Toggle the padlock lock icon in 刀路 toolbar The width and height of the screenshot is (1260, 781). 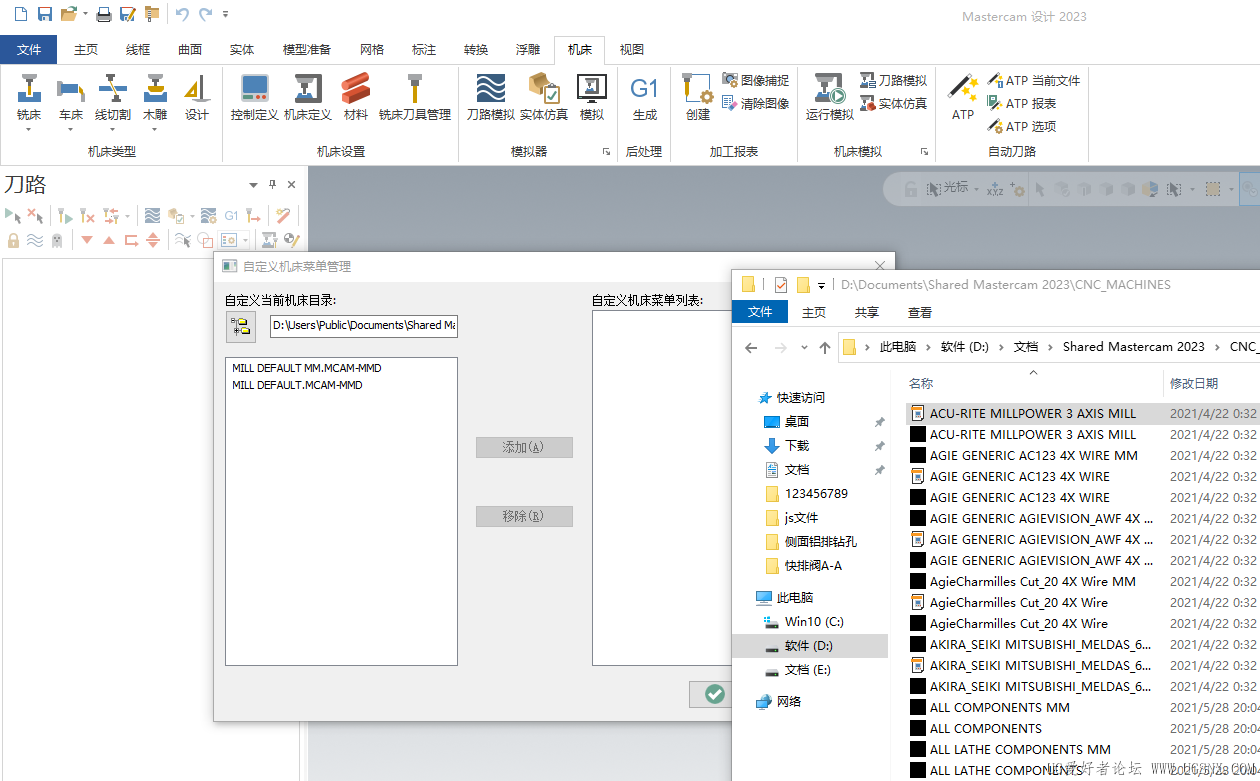point(13,240)
